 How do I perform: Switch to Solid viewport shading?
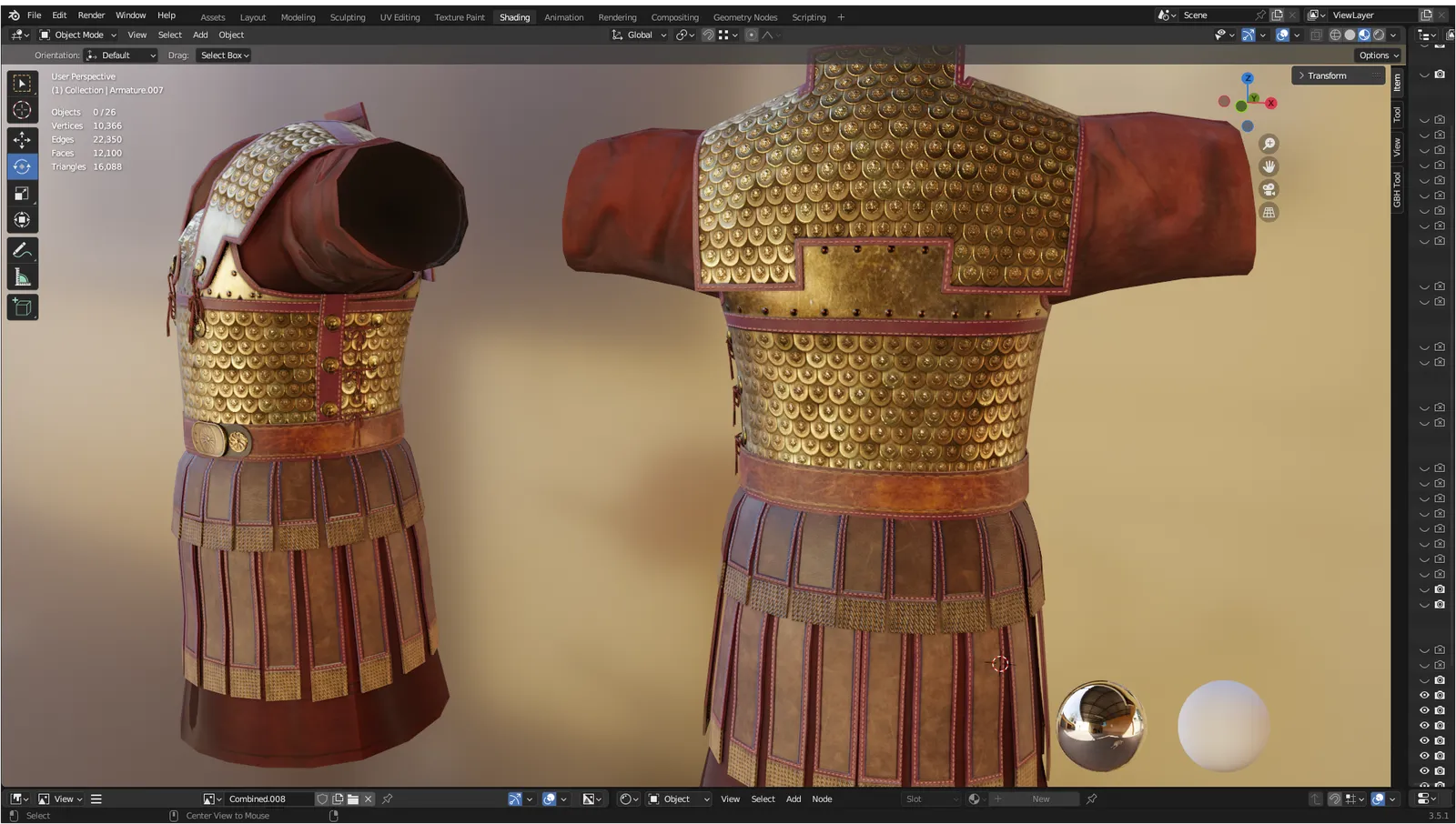tap(1350, 35)
